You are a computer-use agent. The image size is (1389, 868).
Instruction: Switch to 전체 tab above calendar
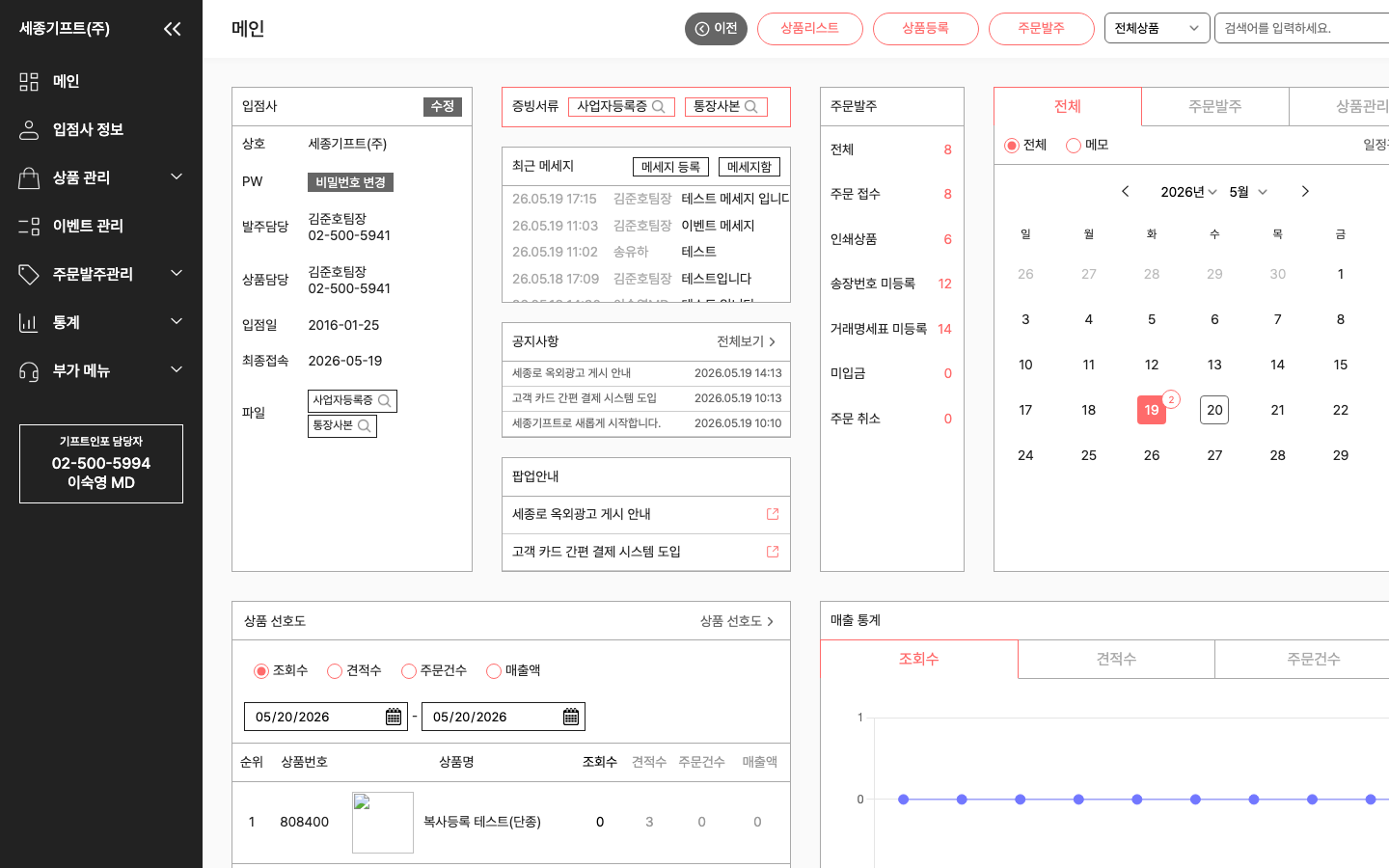(1068, 106)
